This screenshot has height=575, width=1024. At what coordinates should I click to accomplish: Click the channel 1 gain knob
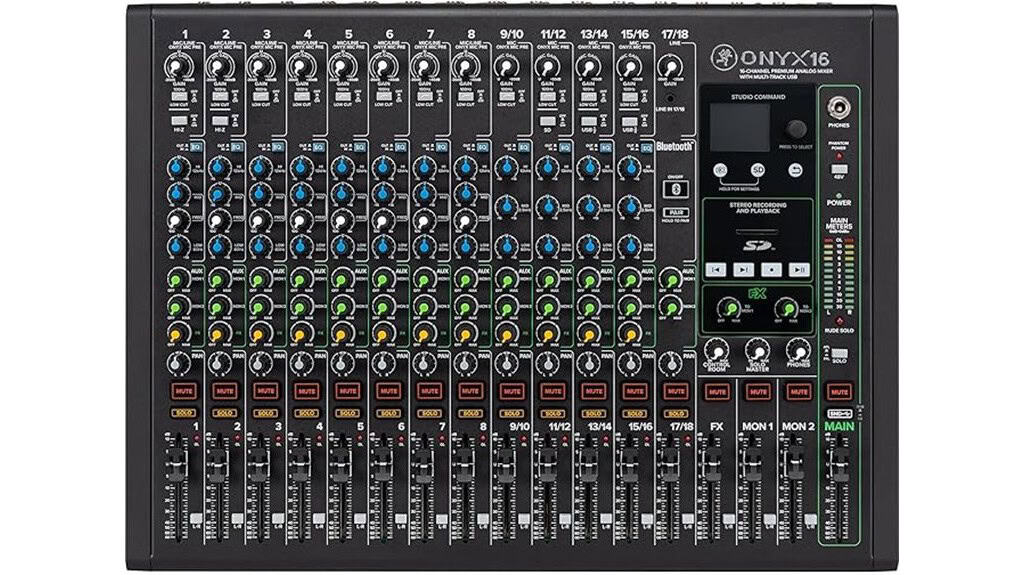coord(179,66)
